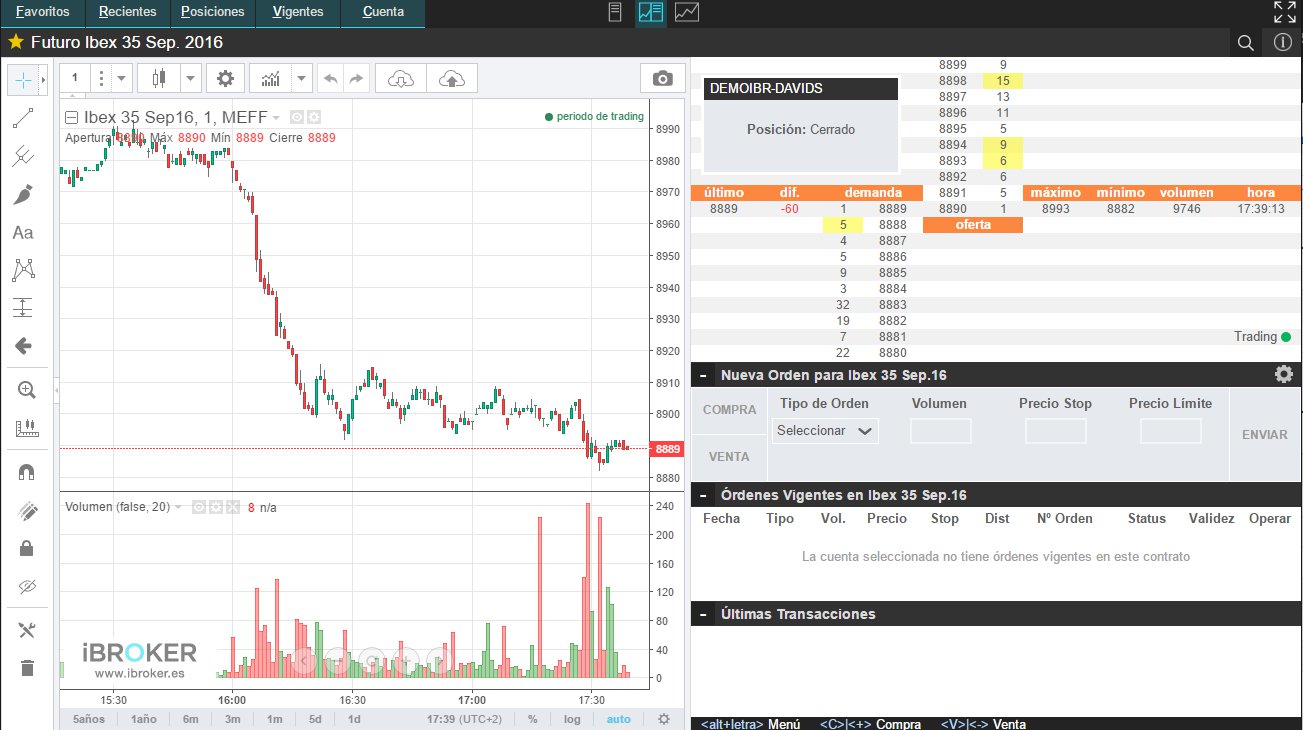Screen dimensions: 1303x730
Task: Open chart properties gear in toolbar
Action: point(225,78)
